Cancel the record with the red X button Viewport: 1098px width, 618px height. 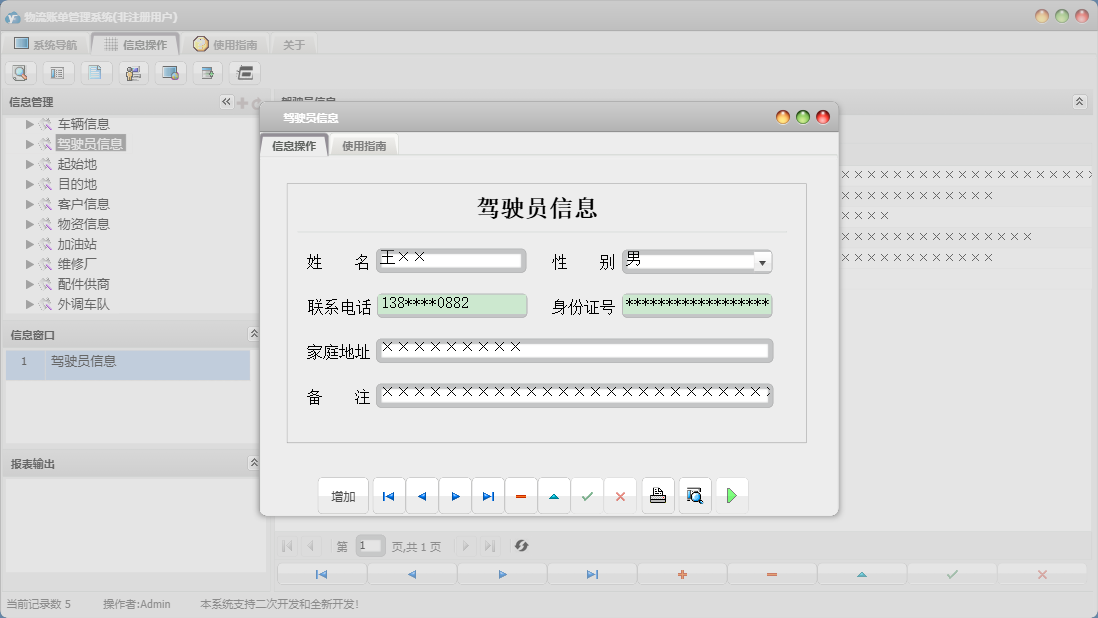[x=620, y=494]
